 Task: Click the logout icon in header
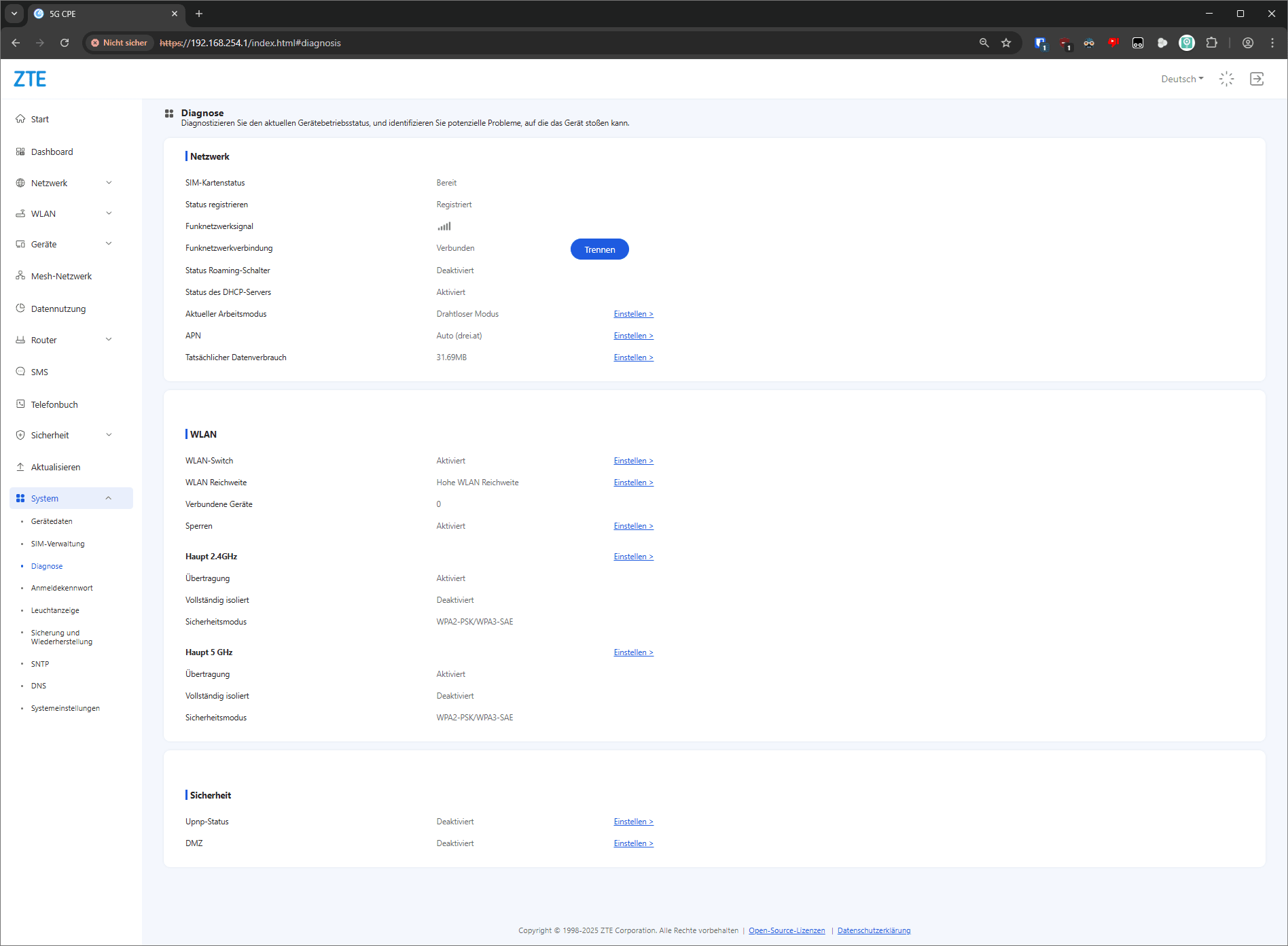pyautogui.click(x=1257, y=79)
